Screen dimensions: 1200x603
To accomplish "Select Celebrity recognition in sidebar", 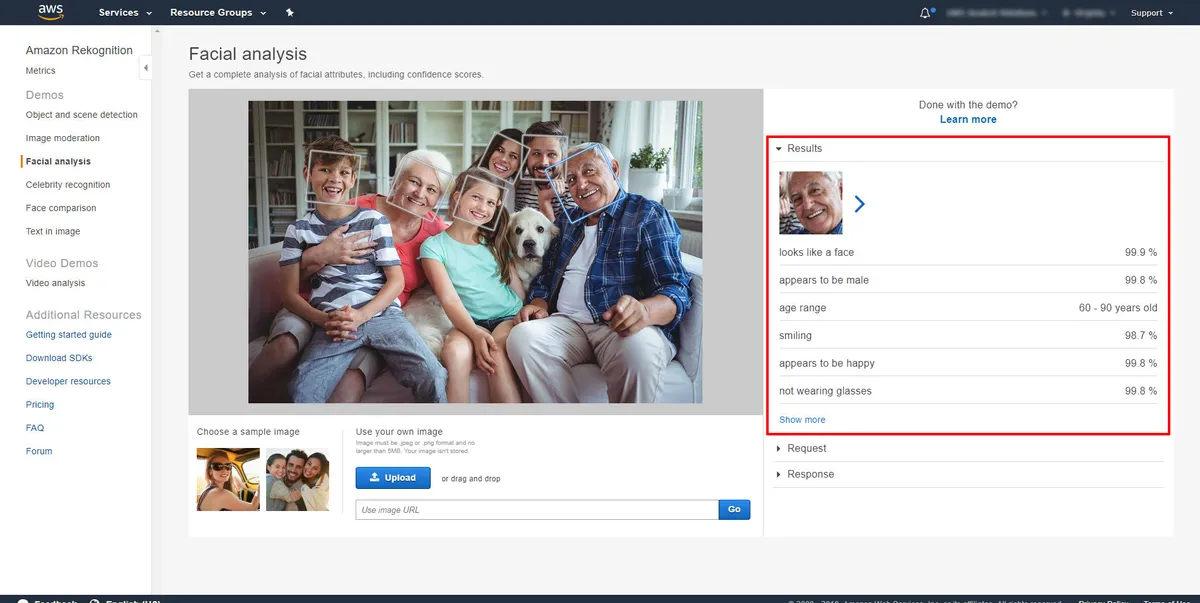I will [68, 185].
